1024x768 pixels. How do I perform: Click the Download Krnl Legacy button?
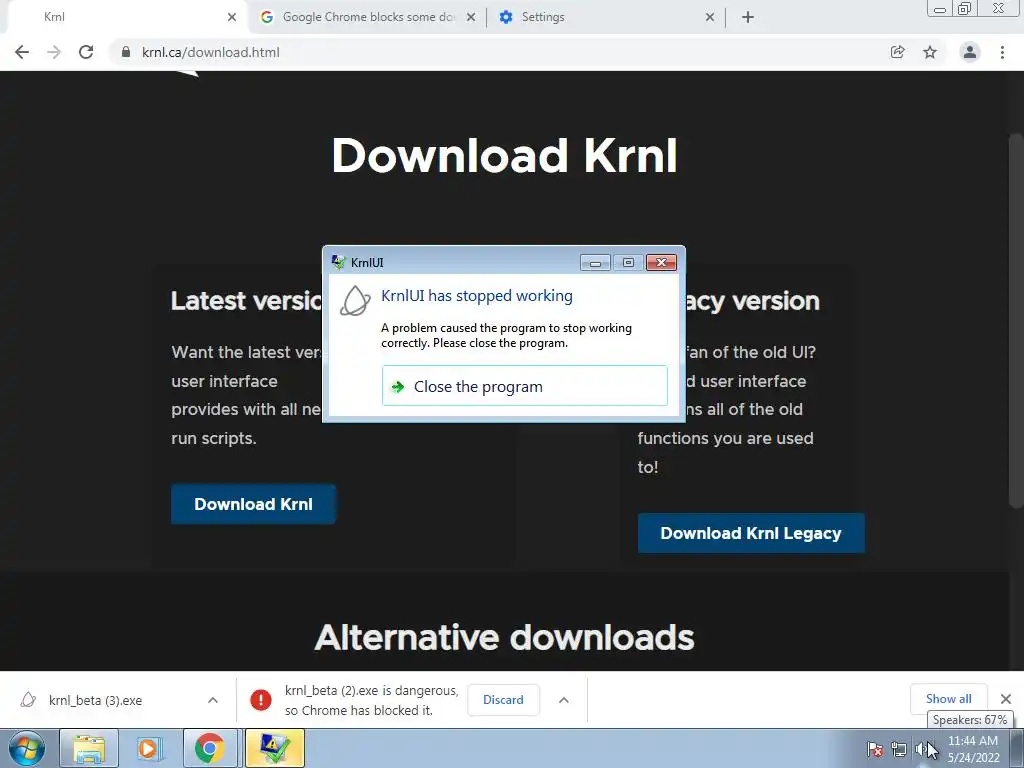pos(751,533)
